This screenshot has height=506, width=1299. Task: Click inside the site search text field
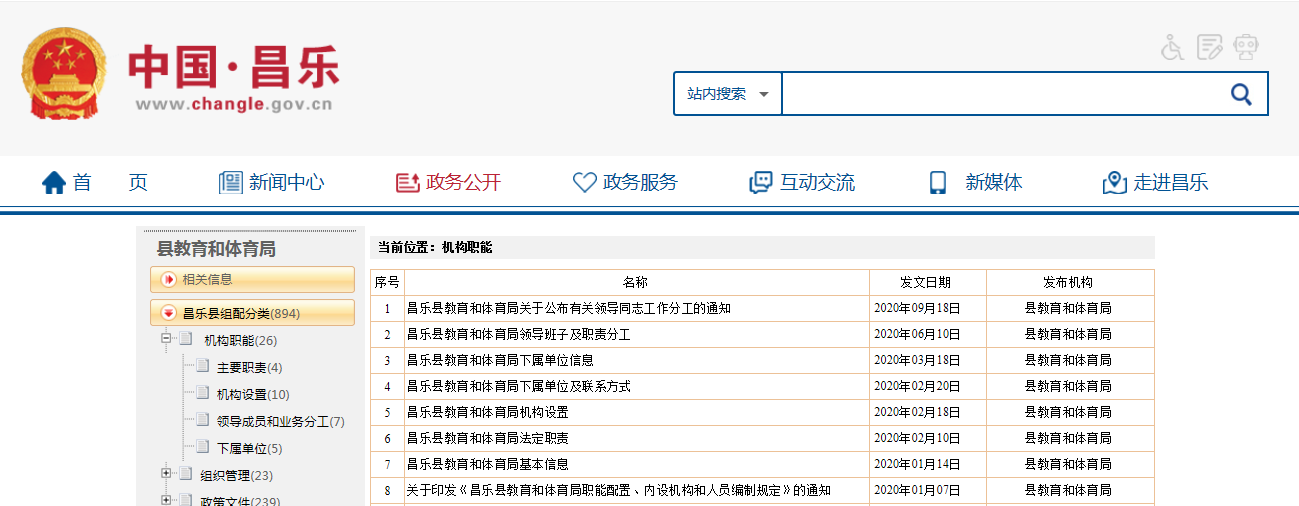[x=1000, y=94]
